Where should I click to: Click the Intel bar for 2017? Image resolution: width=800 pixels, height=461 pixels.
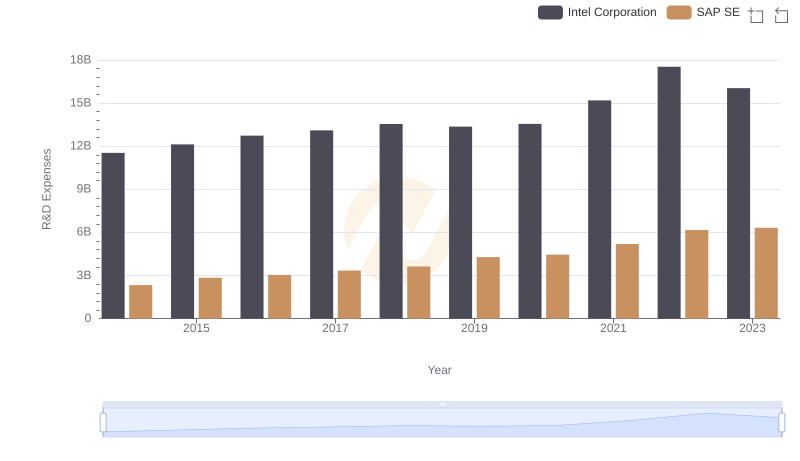[x=321, y=224]
